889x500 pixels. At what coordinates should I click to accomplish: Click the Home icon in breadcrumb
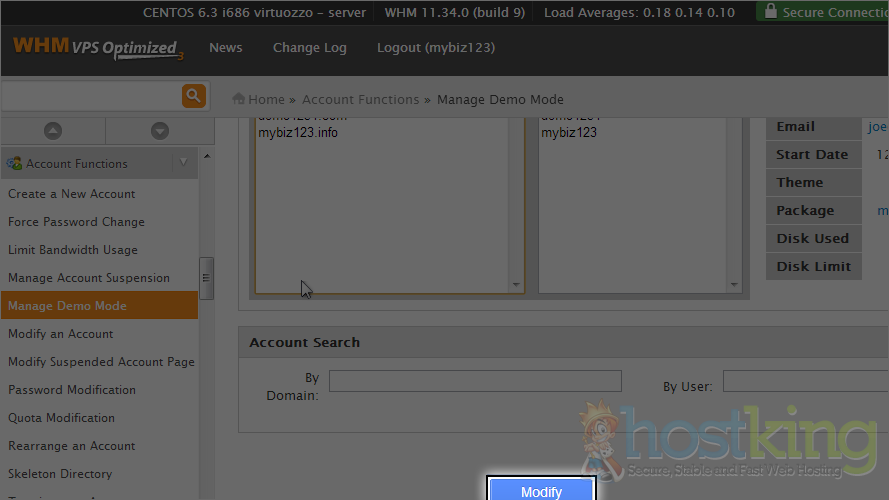click(x=239, y=99)
